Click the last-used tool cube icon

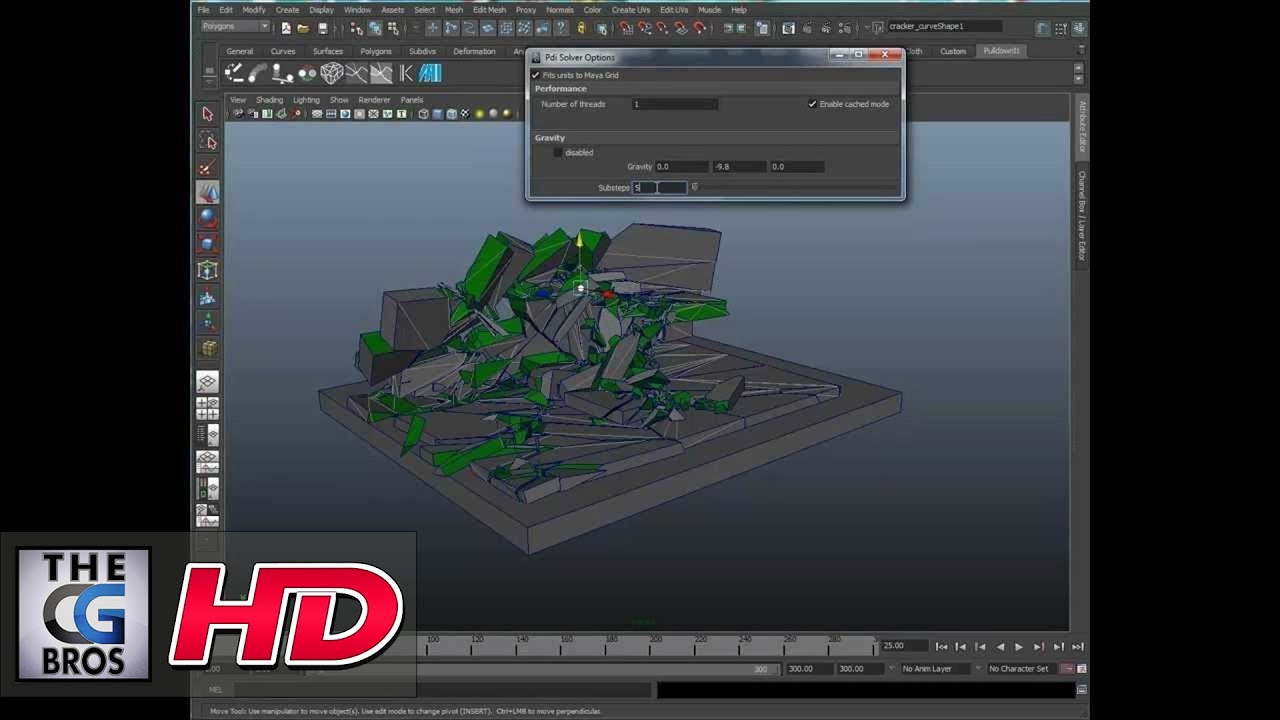coord(208,348)
